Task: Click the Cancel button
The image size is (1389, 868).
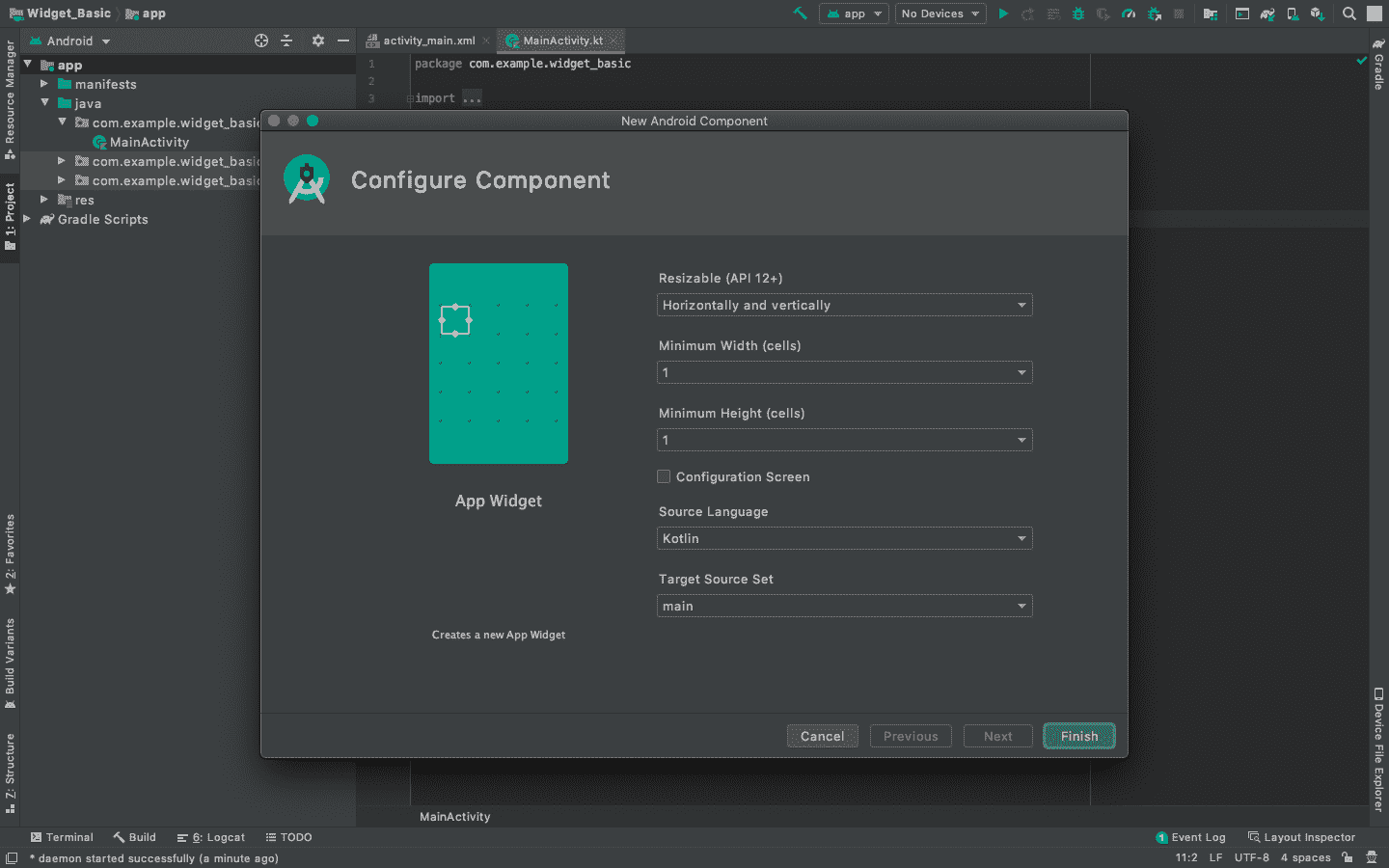Action: click(x=822, y=736)
